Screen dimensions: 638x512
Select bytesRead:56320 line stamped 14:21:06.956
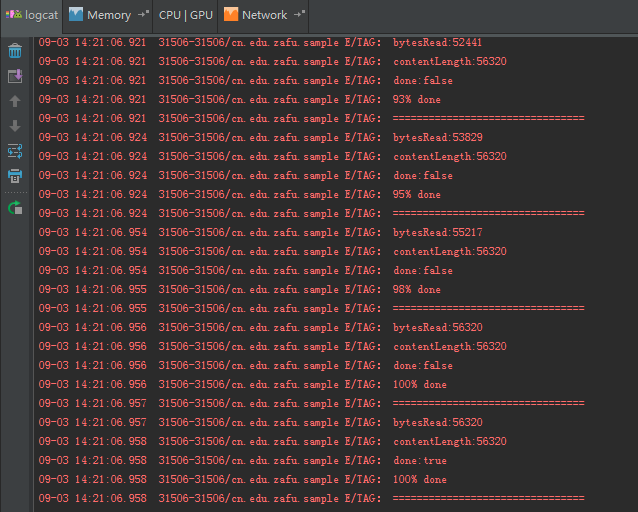coord(261,327)
